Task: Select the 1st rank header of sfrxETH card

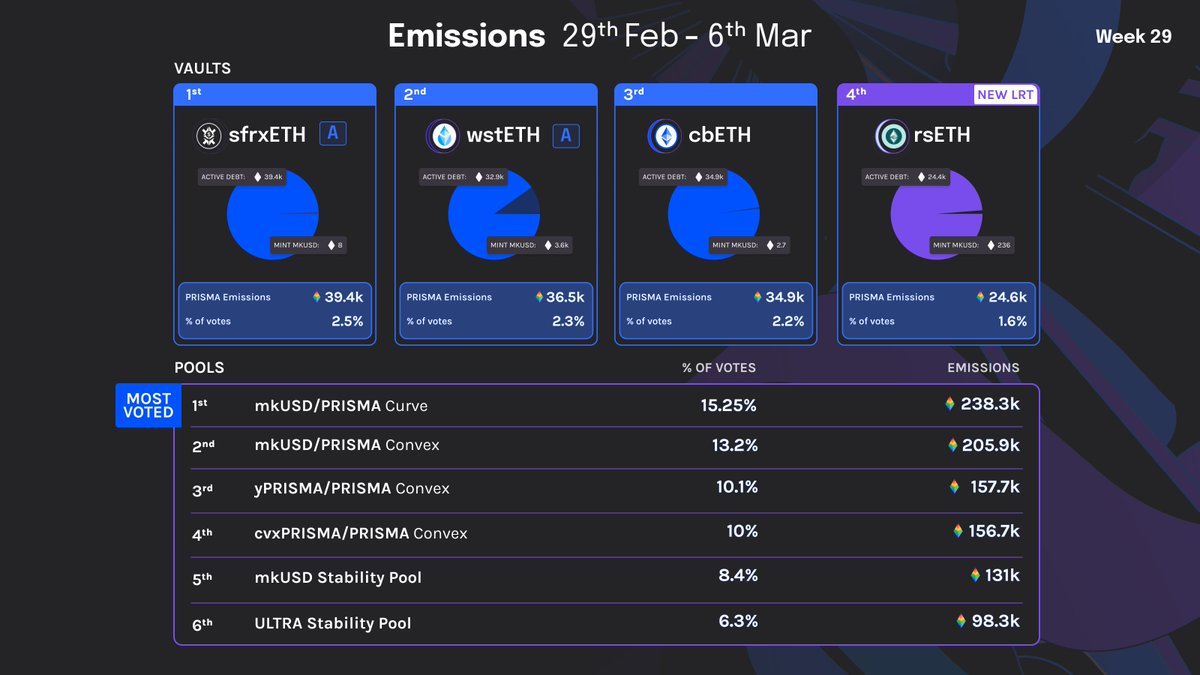Action: pos(275,94)
